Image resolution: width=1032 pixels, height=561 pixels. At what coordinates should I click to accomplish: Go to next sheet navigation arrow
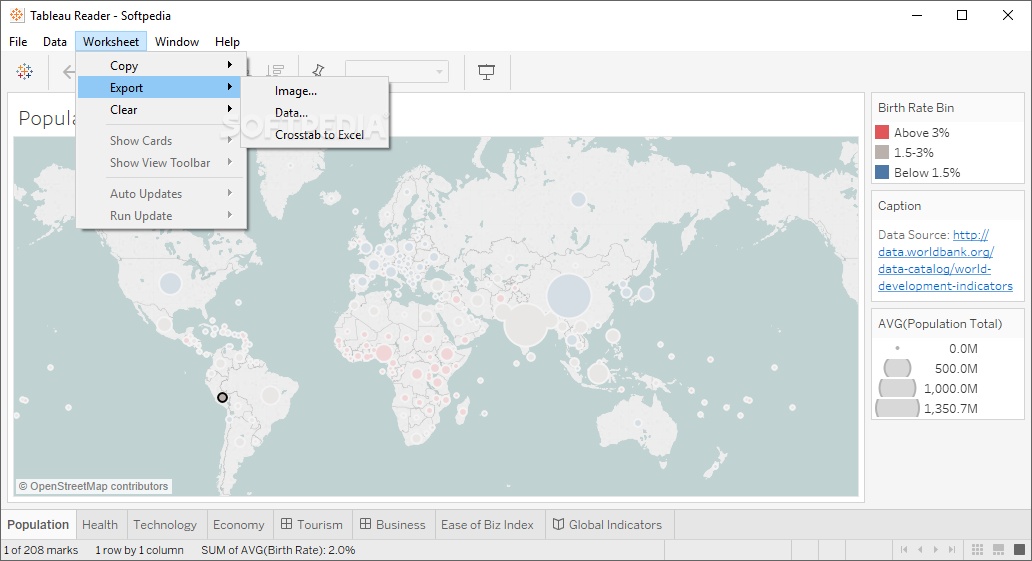click(936, 549)
